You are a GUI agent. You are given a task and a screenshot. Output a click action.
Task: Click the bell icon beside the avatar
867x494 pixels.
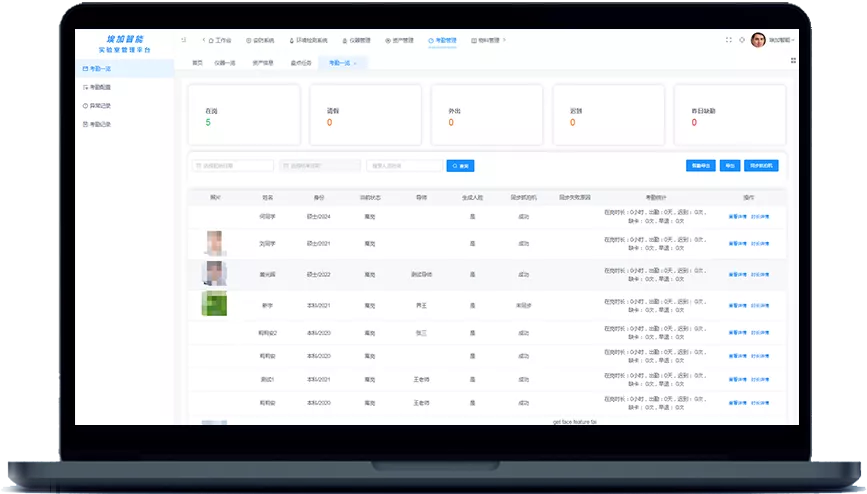tap(742, 40)
